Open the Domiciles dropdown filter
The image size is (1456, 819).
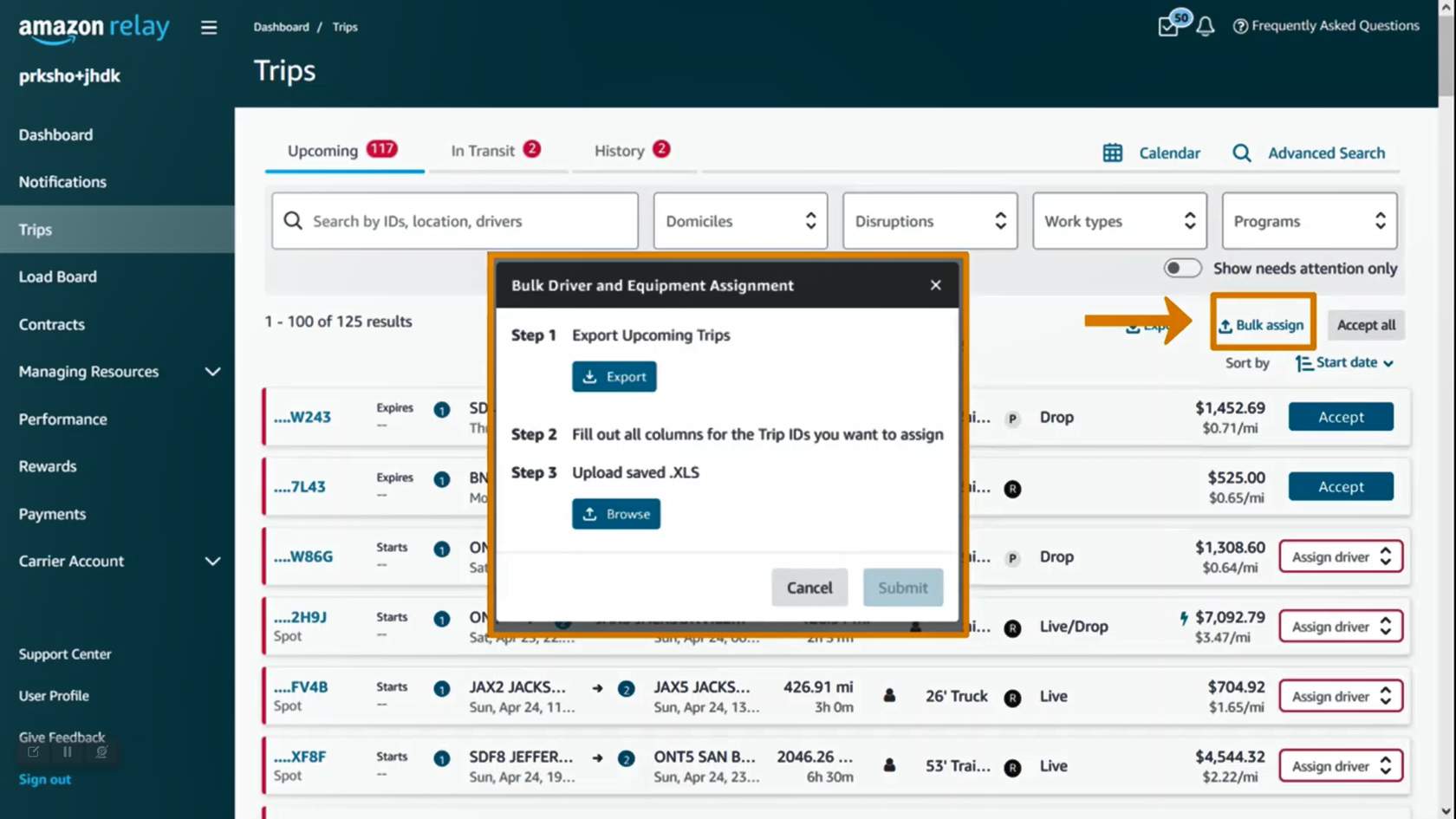(740, 221)
